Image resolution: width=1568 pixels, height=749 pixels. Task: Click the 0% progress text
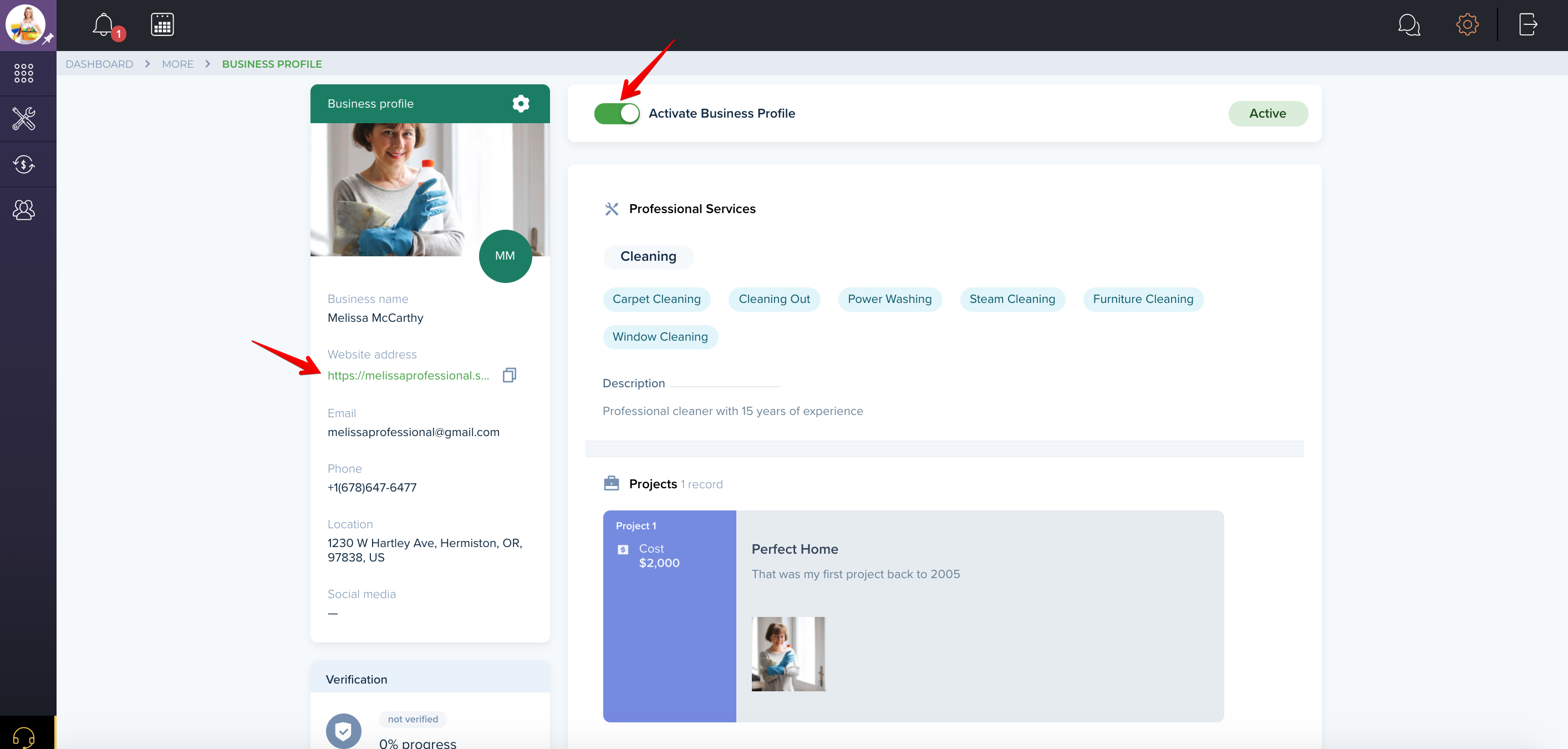coord(418,742)
